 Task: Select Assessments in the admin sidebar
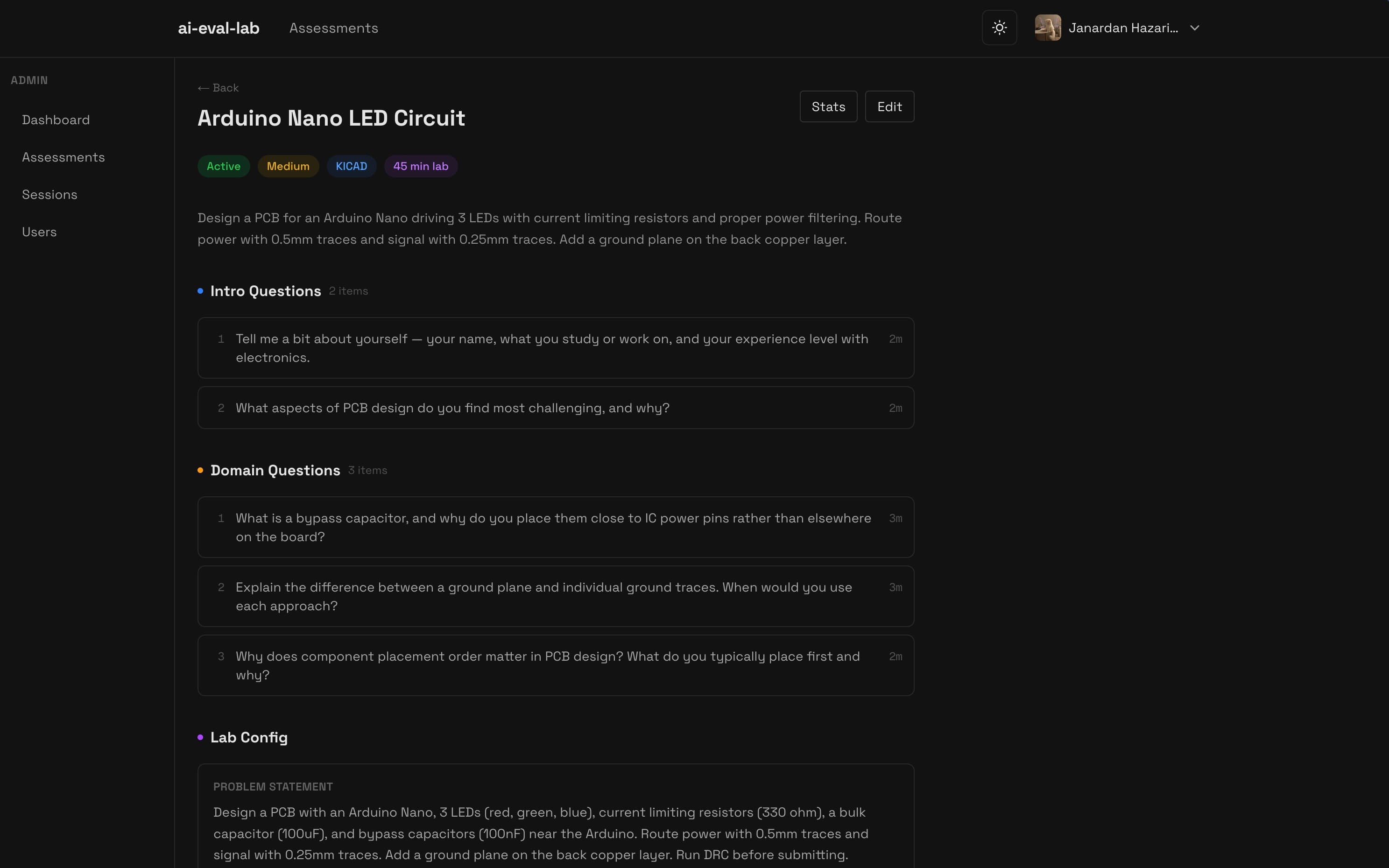click(63, 157)
